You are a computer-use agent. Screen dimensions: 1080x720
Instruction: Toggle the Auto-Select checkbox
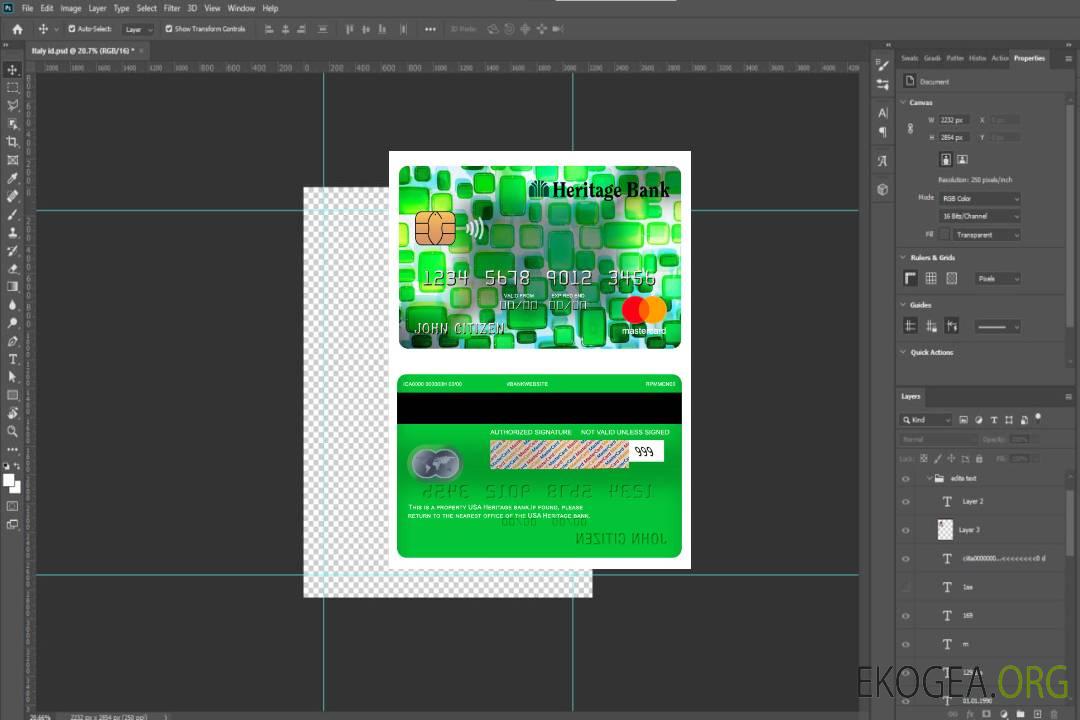tap(72, 29)
